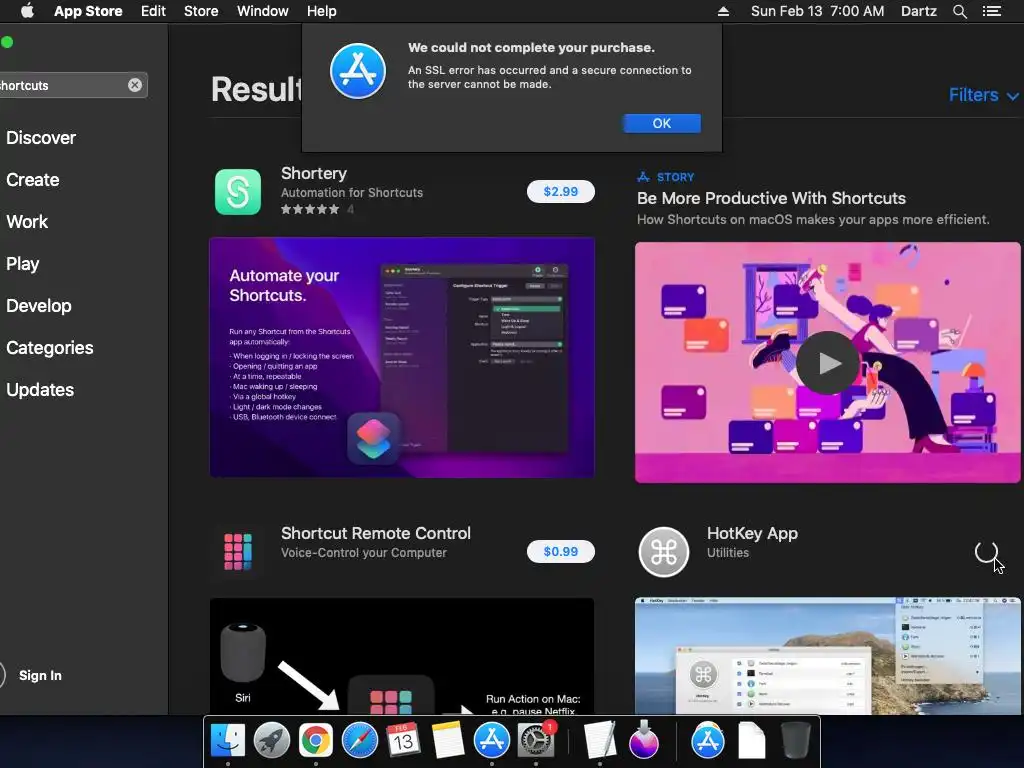Open the Discover section in sidebar
Screen dimensions: 1024x768
pos(41,138)
